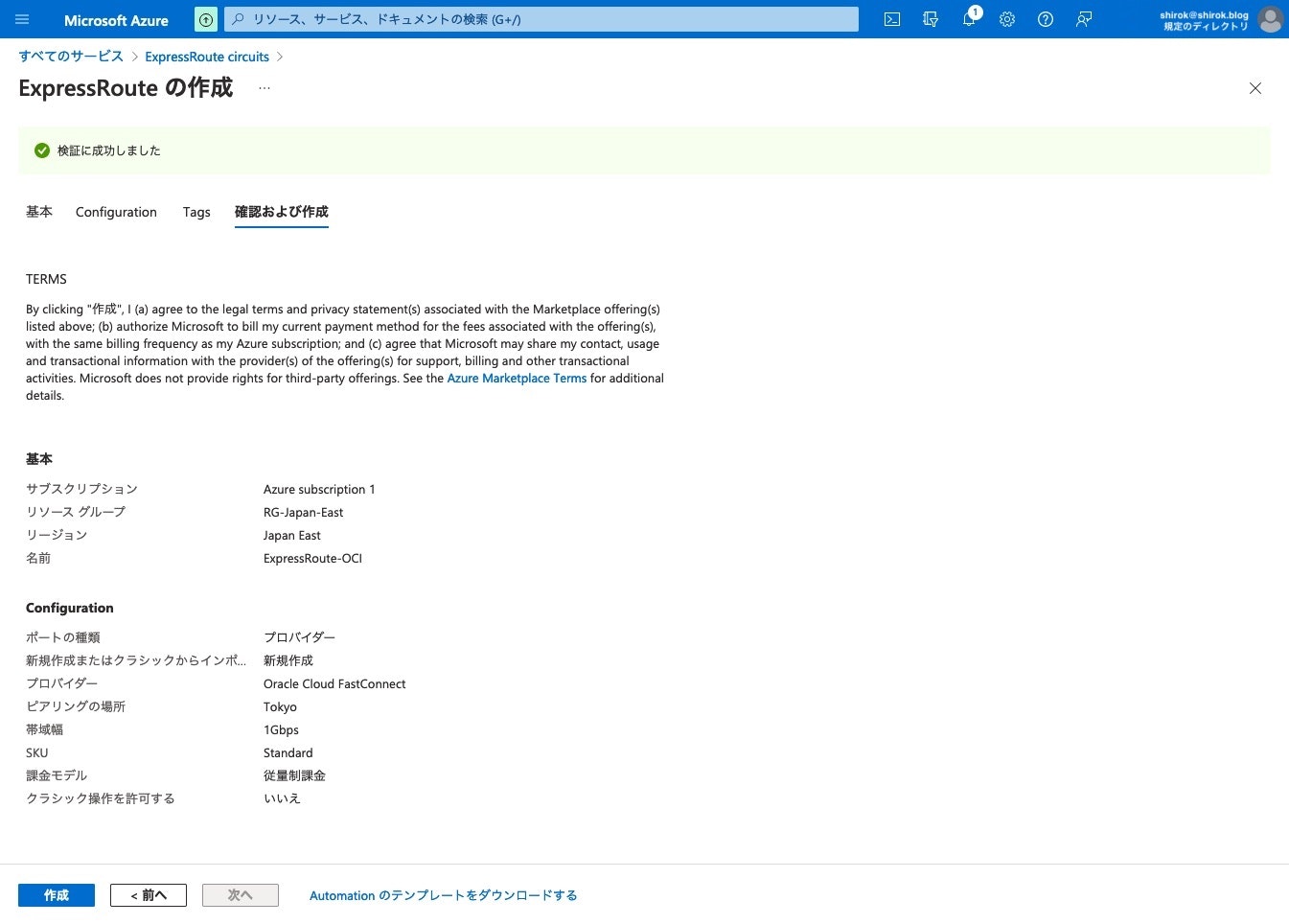This screenshot has width=1289, height=924.
Task: Click the provider value Oracle Cloud FastConnect
Action: 334,684
